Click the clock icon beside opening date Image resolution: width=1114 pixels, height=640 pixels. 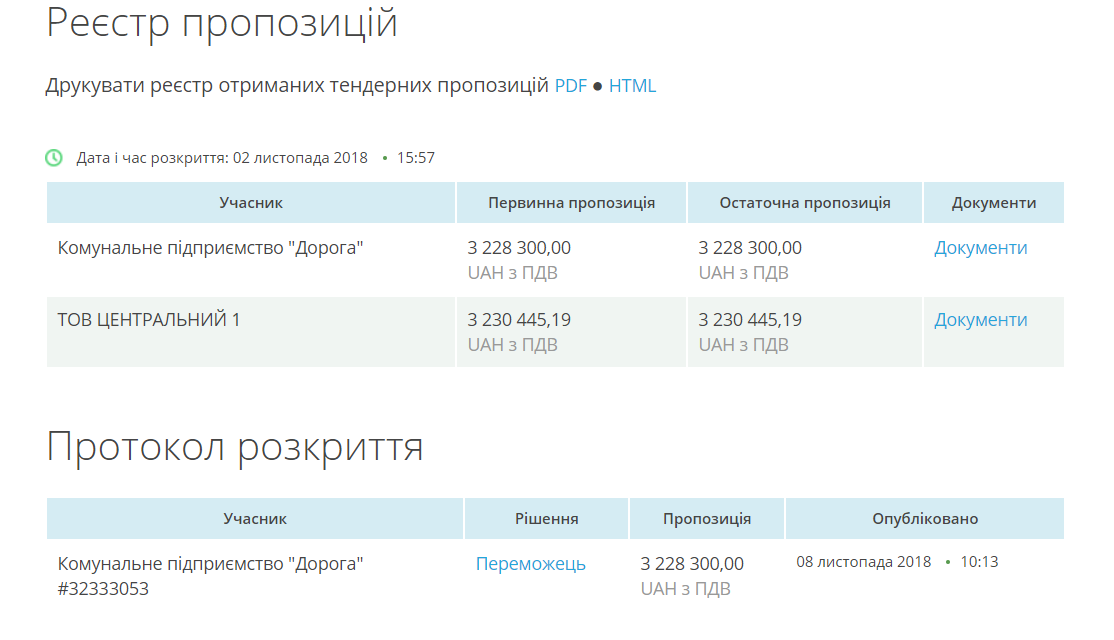click(x=54, y=158)
